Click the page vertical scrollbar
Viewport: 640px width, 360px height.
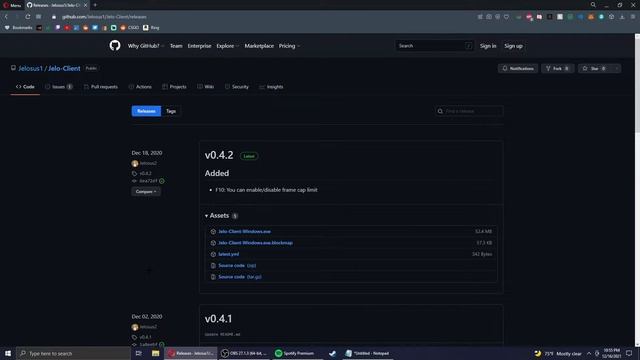637,86
